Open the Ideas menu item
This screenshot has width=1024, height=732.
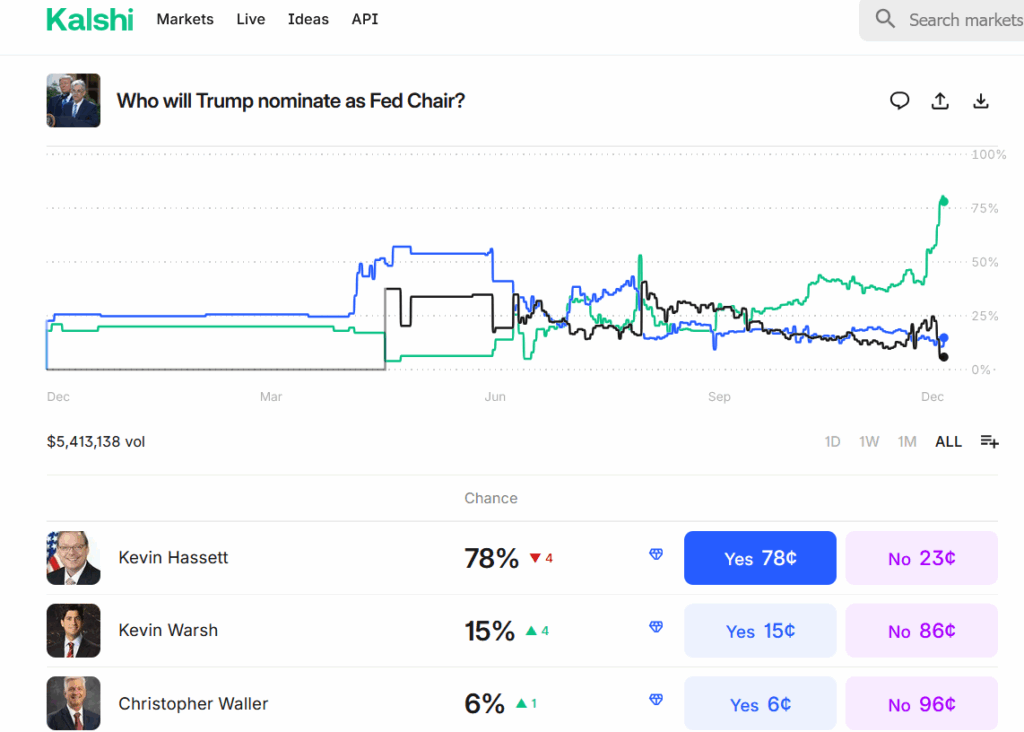coord(308,19)
